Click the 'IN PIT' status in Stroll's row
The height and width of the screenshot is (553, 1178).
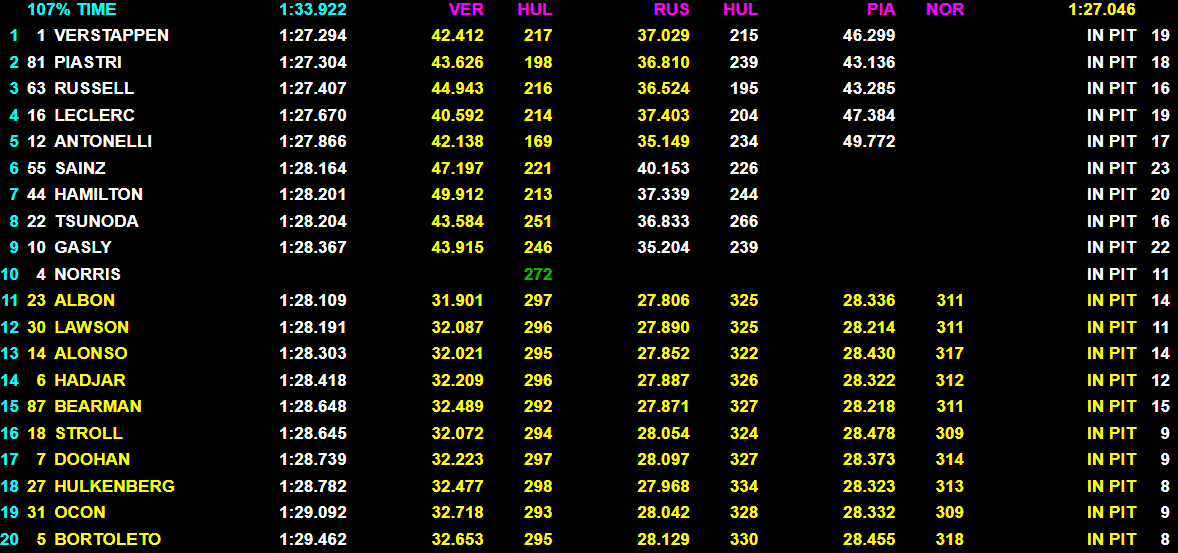pyautogui.click(x=1111, y=433)
